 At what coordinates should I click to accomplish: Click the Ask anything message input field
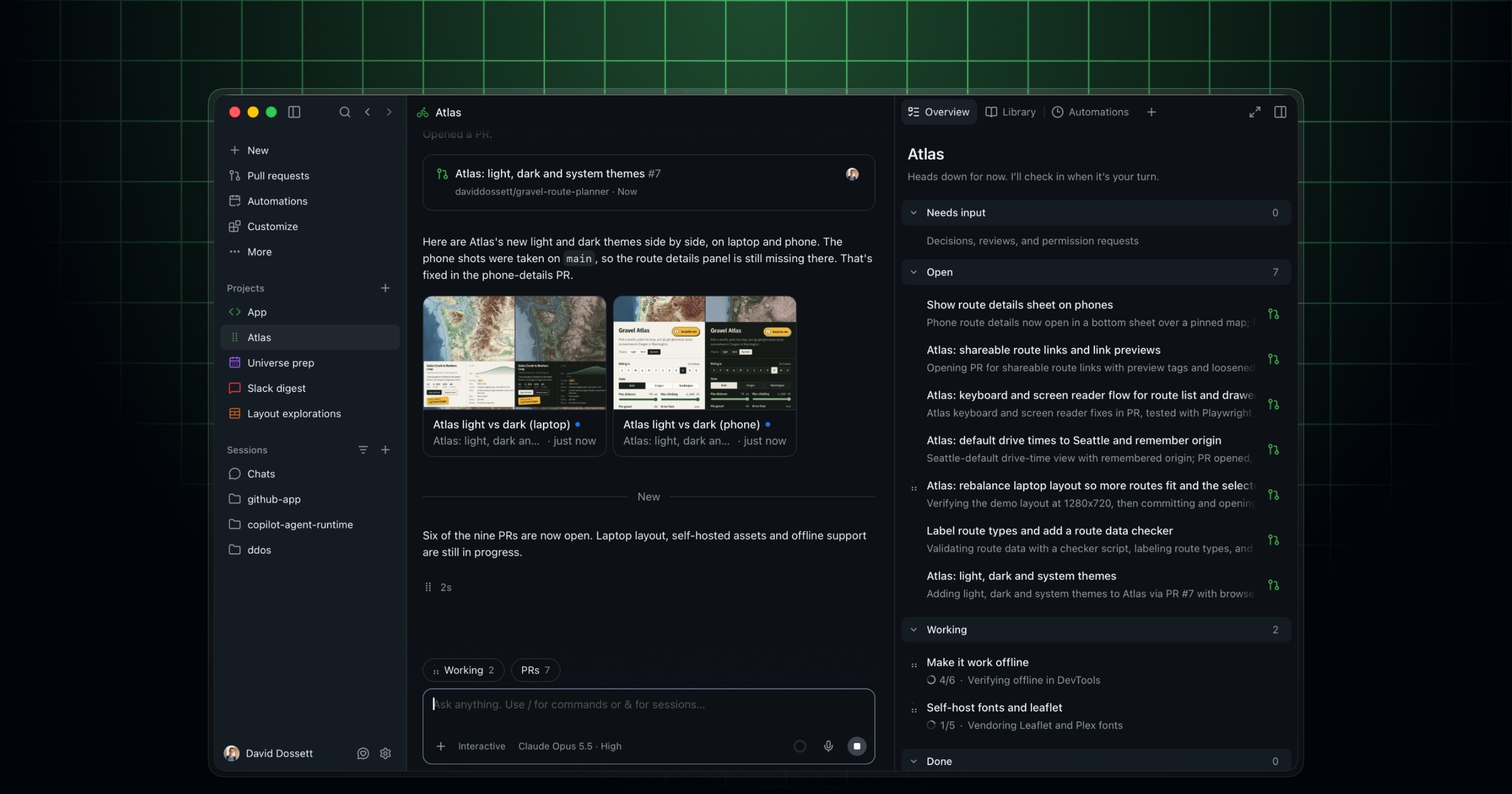click(648, 705)
